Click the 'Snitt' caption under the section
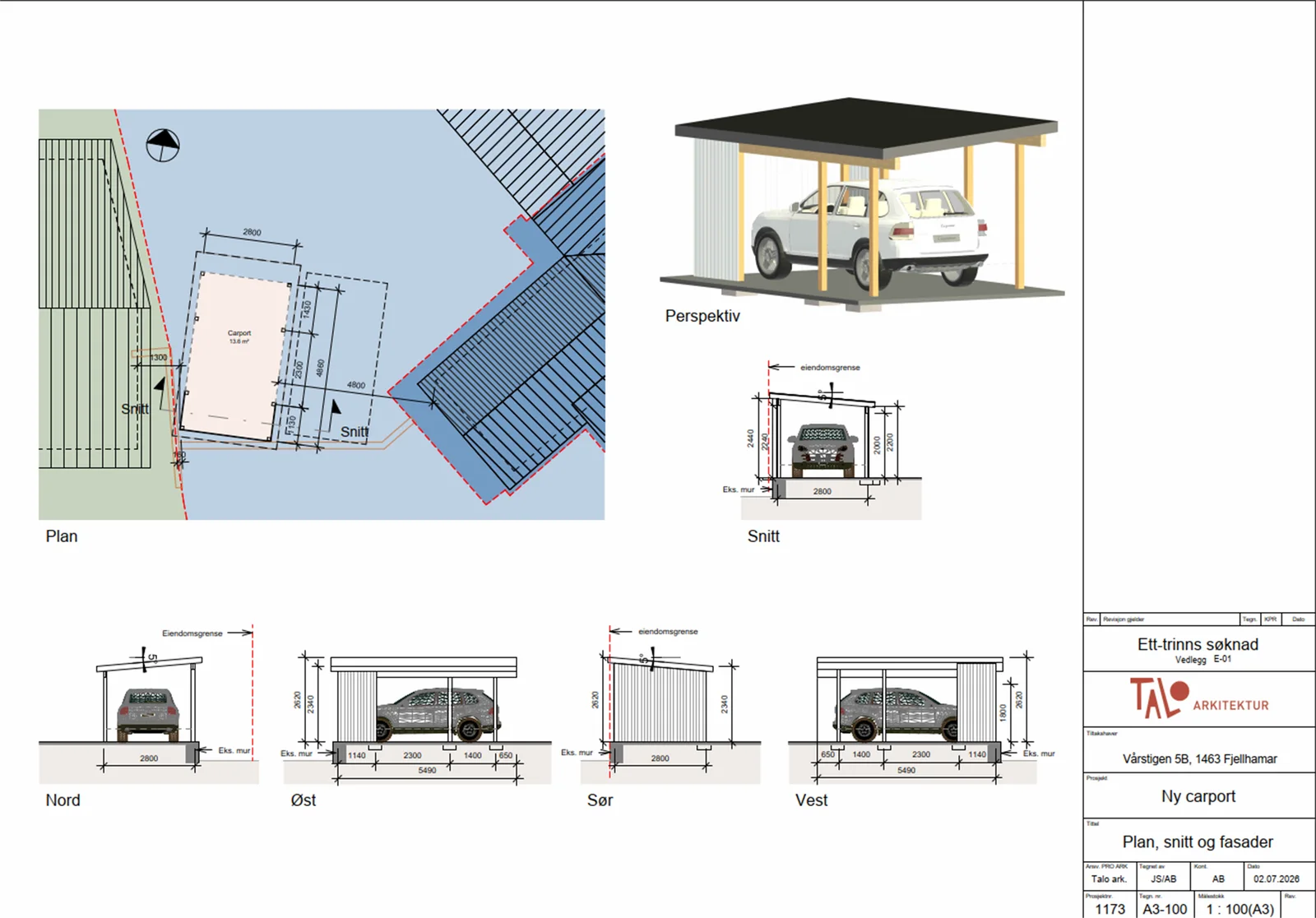The height and width of the screenshot is (918, 1316). point(763,536)
